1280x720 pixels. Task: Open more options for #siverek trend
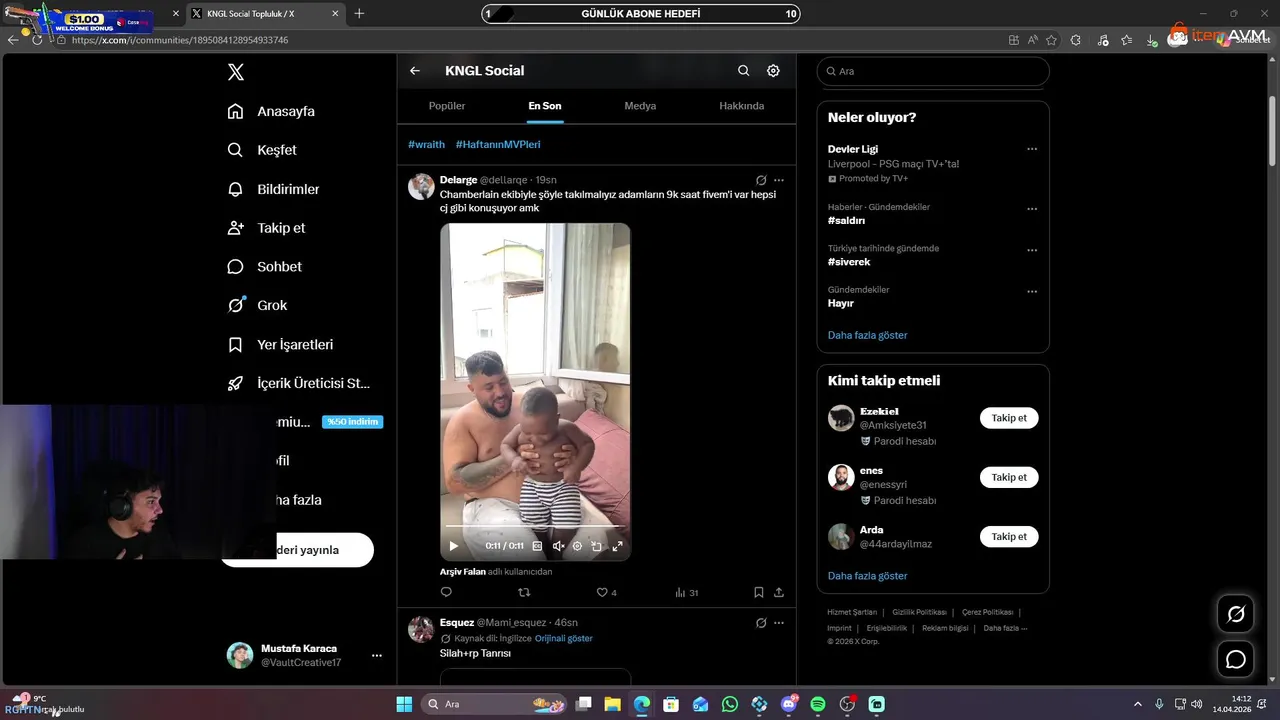click(1032, 250)
